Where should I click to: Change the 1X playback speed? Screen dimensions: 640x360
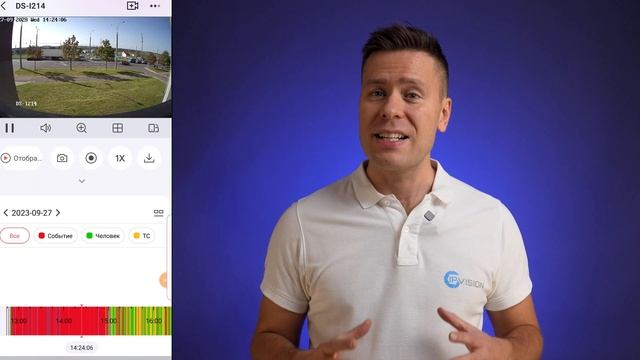[120, 158]
